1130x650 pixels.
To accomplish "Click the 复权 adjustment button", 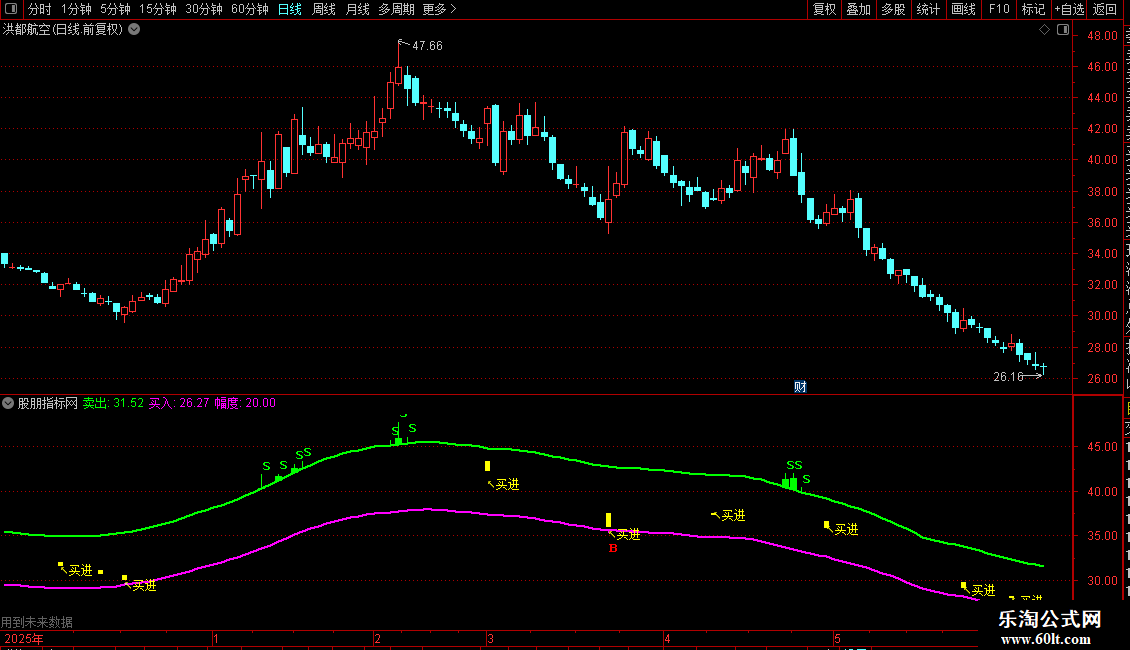I will (x=824, y=9).
